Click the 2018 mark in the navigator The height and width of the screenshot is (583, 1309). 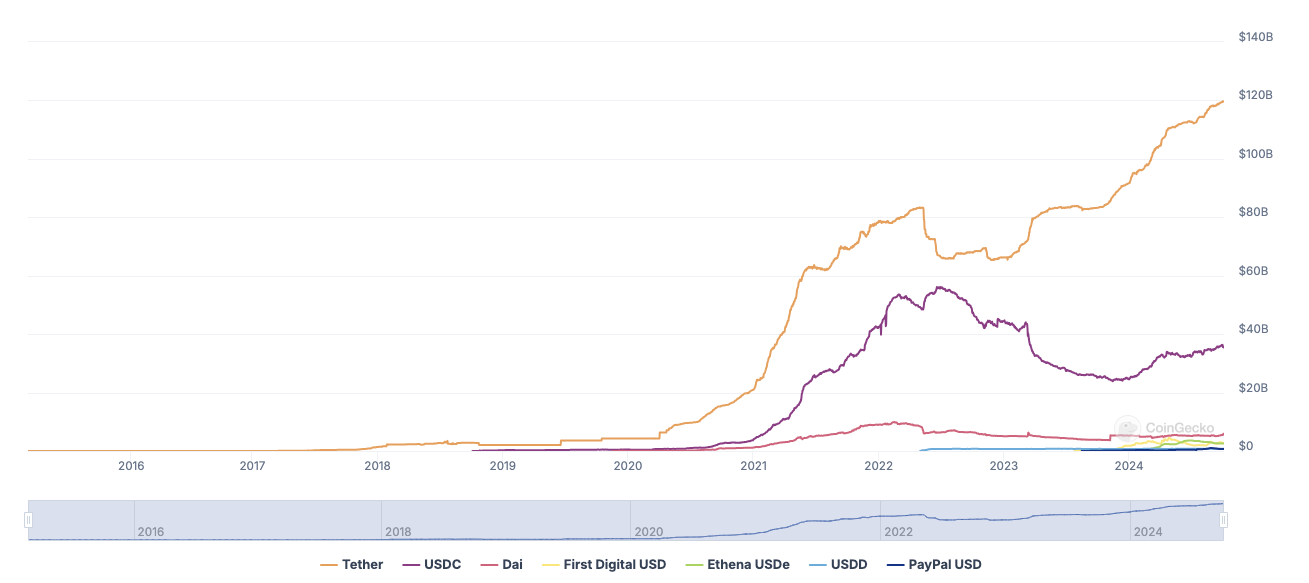pos(400,532)
